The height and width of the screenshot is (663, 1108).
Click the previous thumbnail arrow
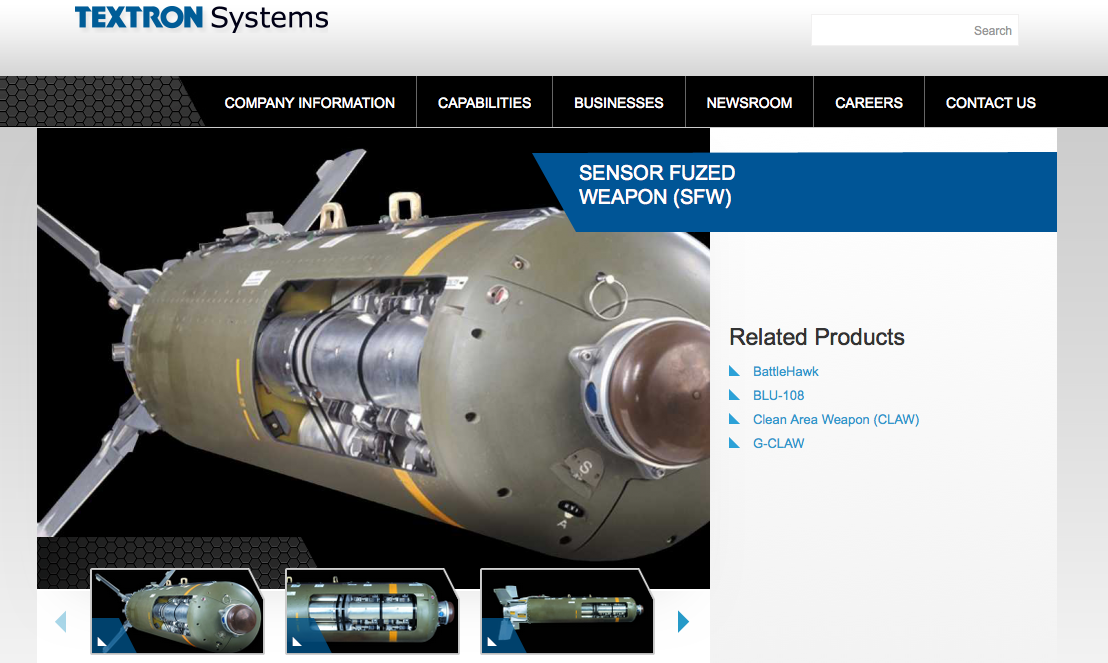61,621
